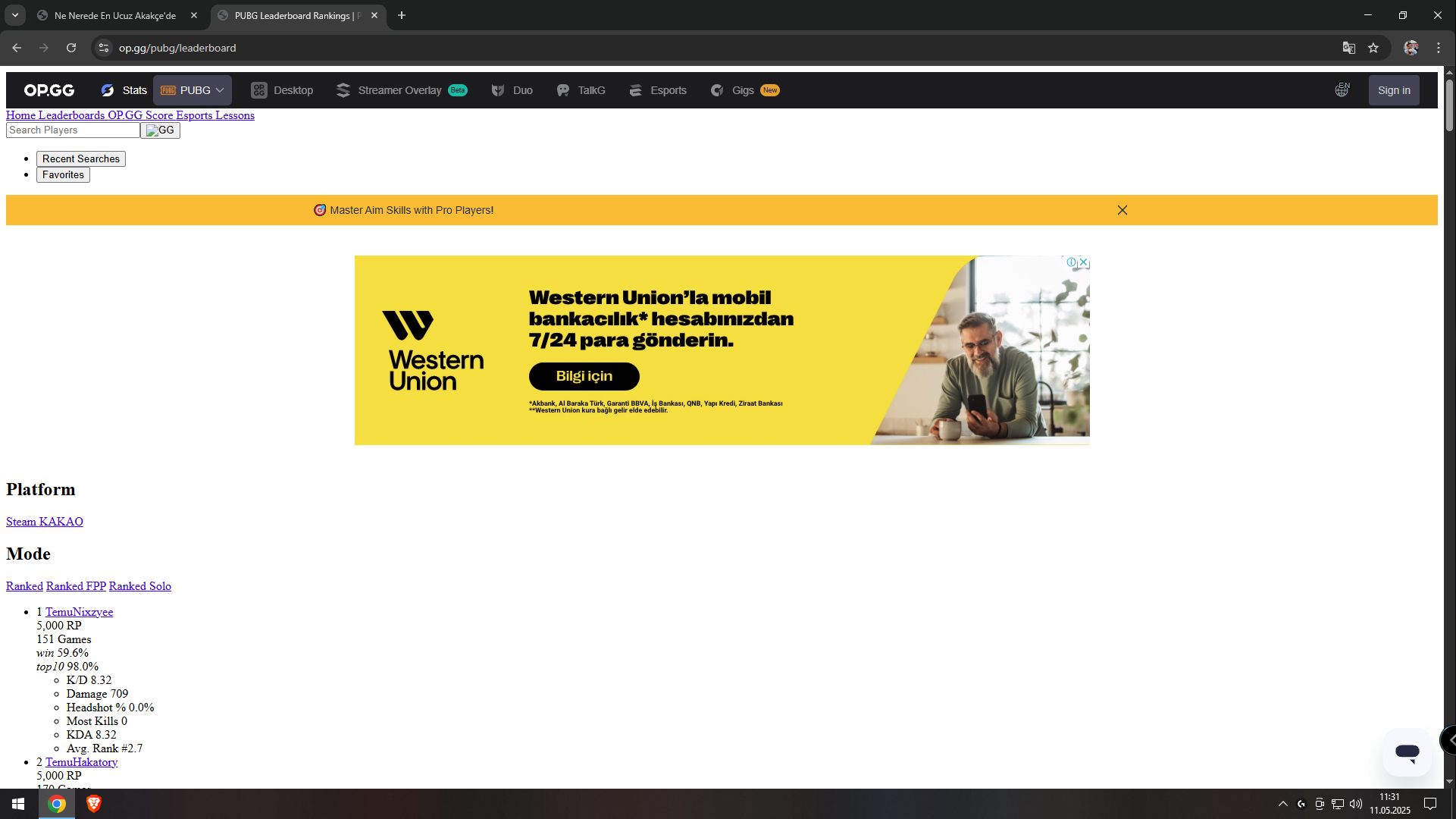
Task: Open the translate page icon
Action: tap(1349, 48)
